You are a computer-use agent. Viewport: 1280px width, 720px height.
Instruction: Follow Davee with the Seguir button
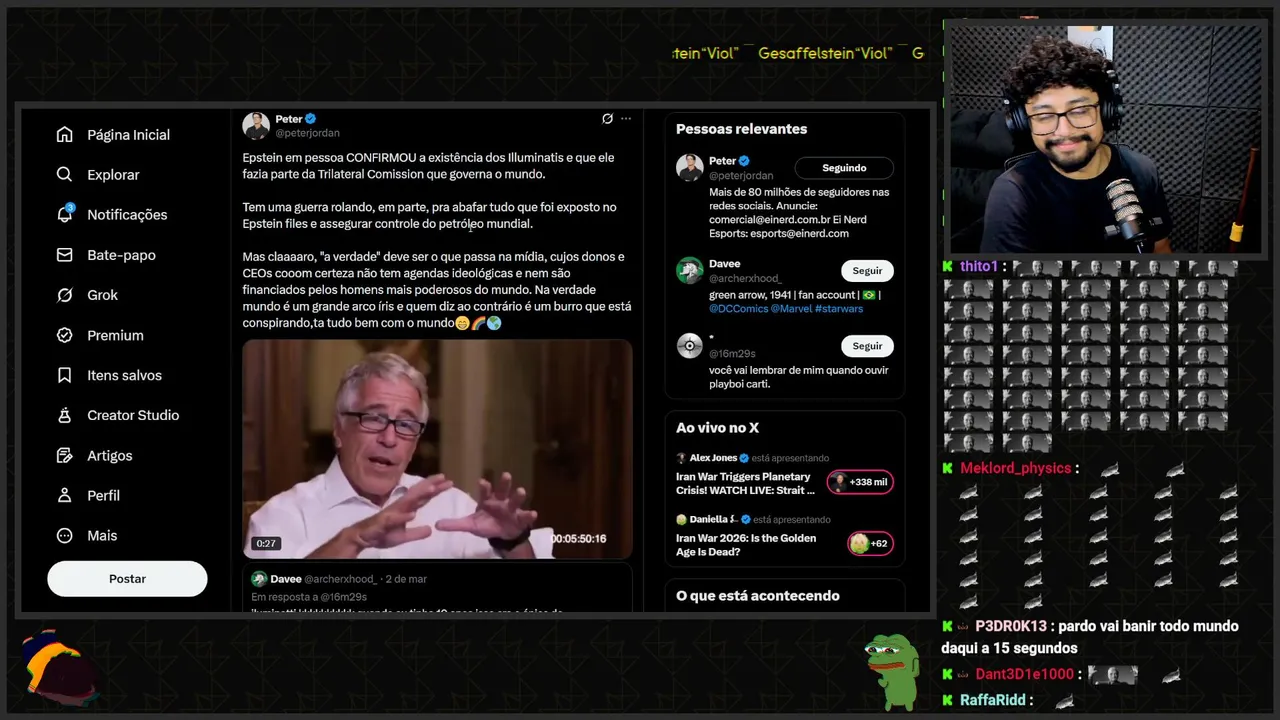coord(867,271)
